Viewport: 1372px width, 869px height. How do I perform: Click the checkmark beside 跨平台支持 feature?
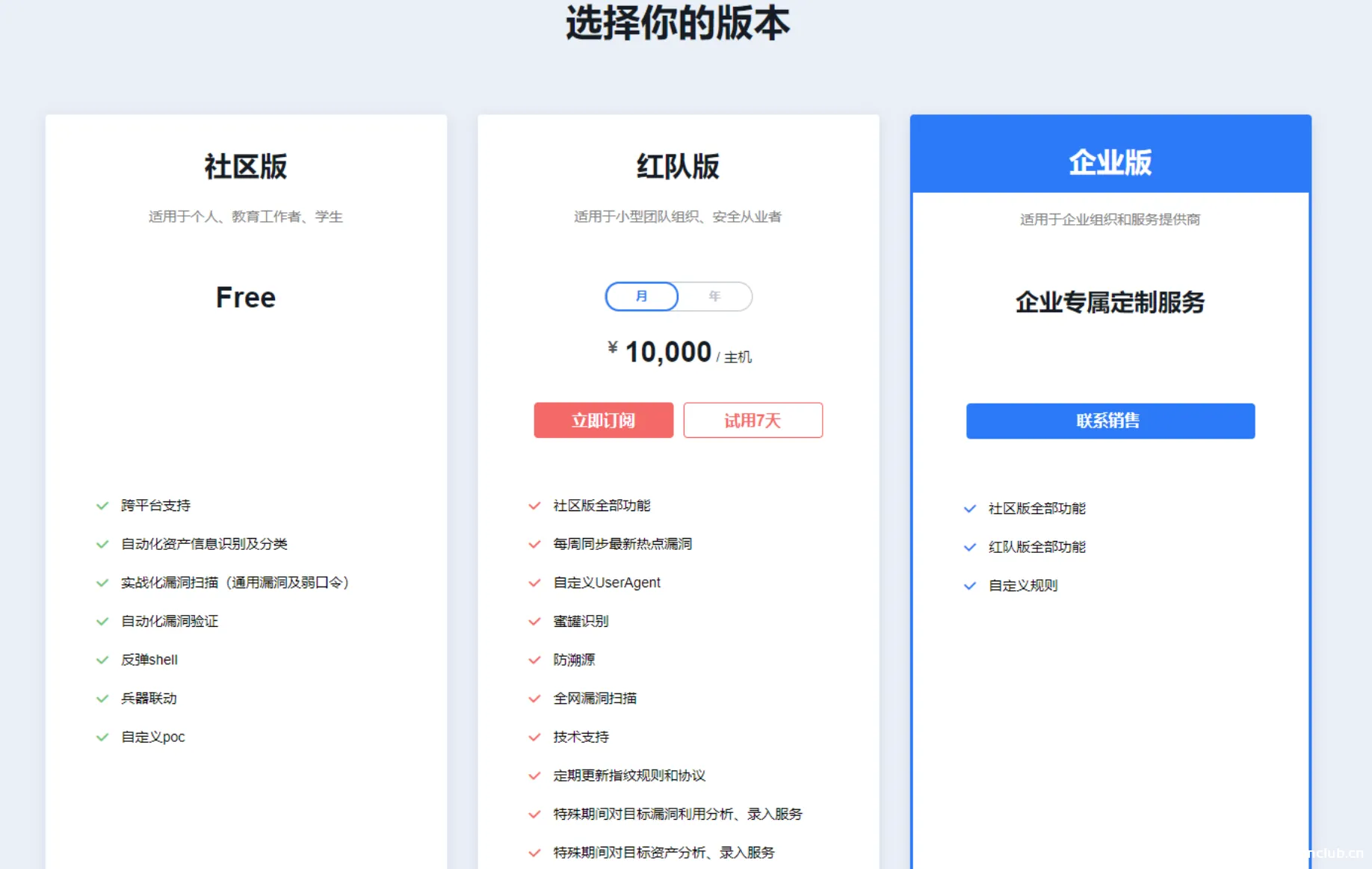[x=103, y=505]
